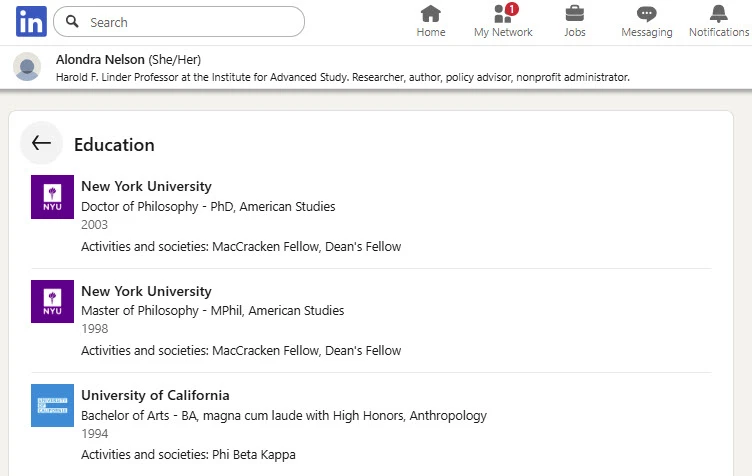This screenshot has height=476, width=752.
Task: Open the University of California entry title
Action: pyautogui.click(x=155, y=395)
